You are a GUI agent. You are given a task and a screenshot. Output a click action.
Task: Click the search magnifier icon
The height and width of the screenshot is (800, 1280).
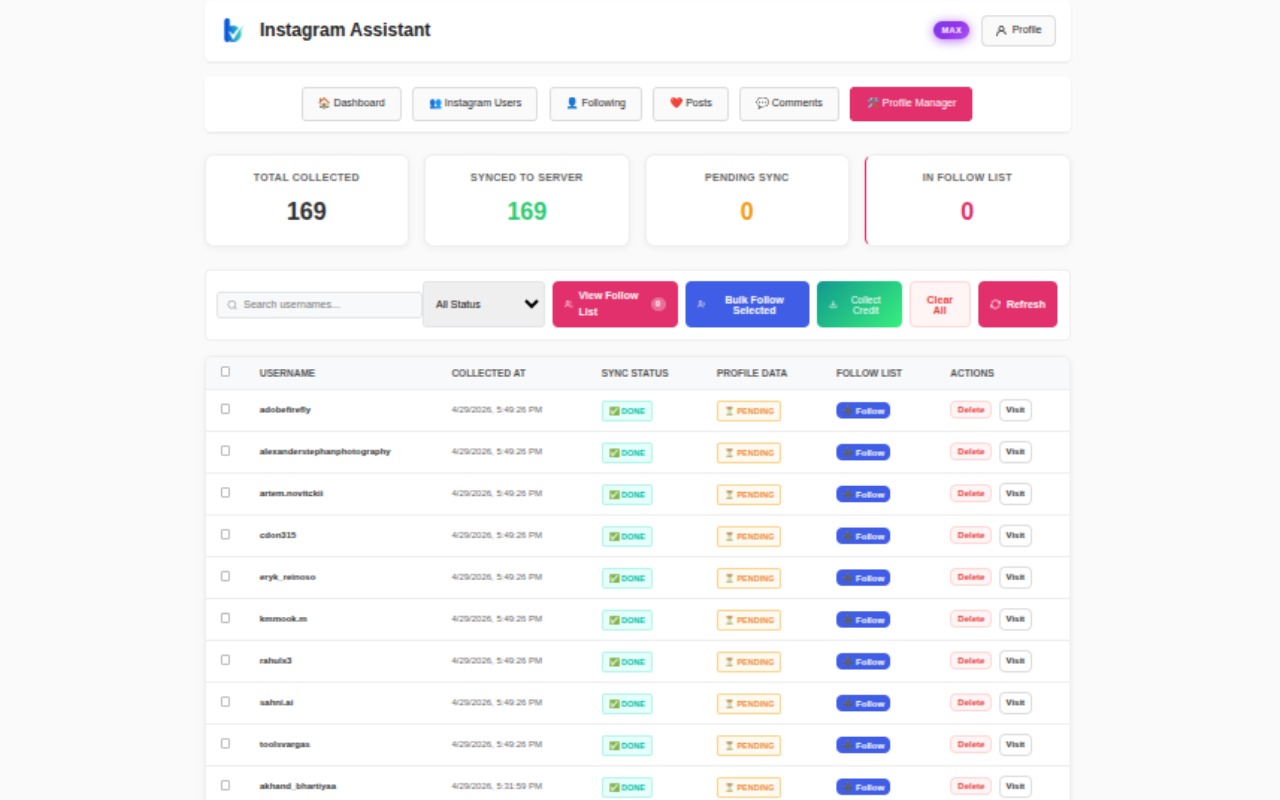233,305
